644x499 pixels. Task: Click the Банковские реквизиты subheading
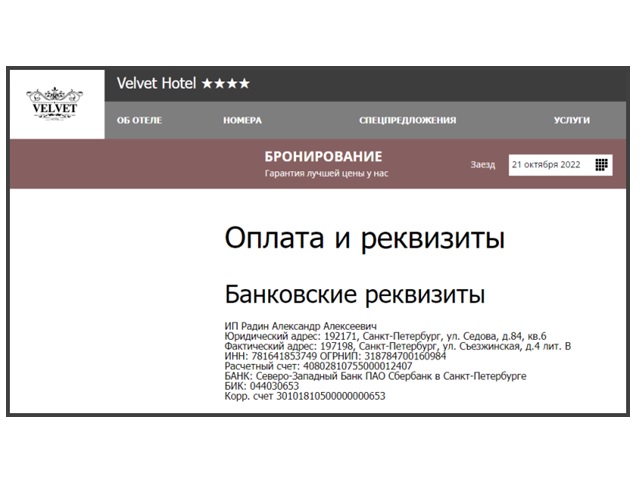coord(355,296)
